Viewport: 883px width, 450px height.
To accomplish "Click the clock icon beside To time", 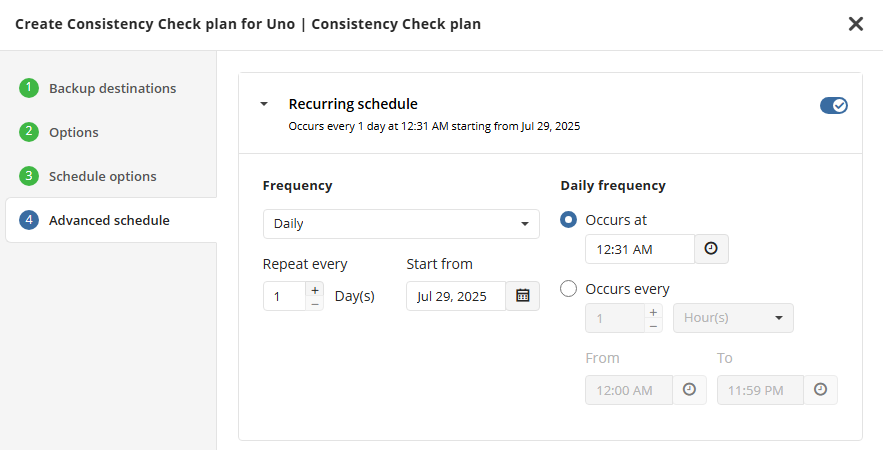I will coord(820,390).
